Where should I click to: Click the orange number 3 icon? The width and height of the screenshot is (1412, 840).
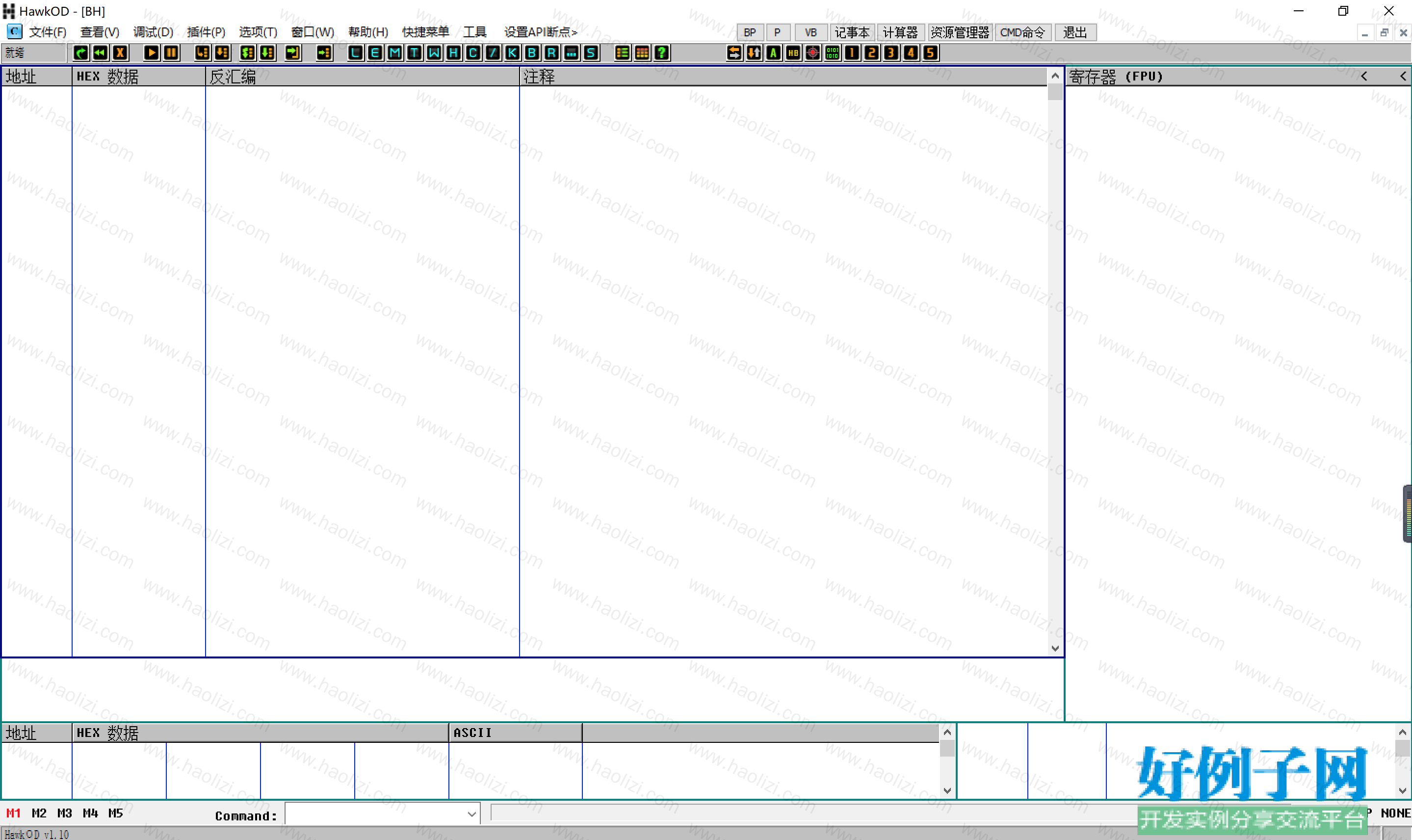pos(891,53)
